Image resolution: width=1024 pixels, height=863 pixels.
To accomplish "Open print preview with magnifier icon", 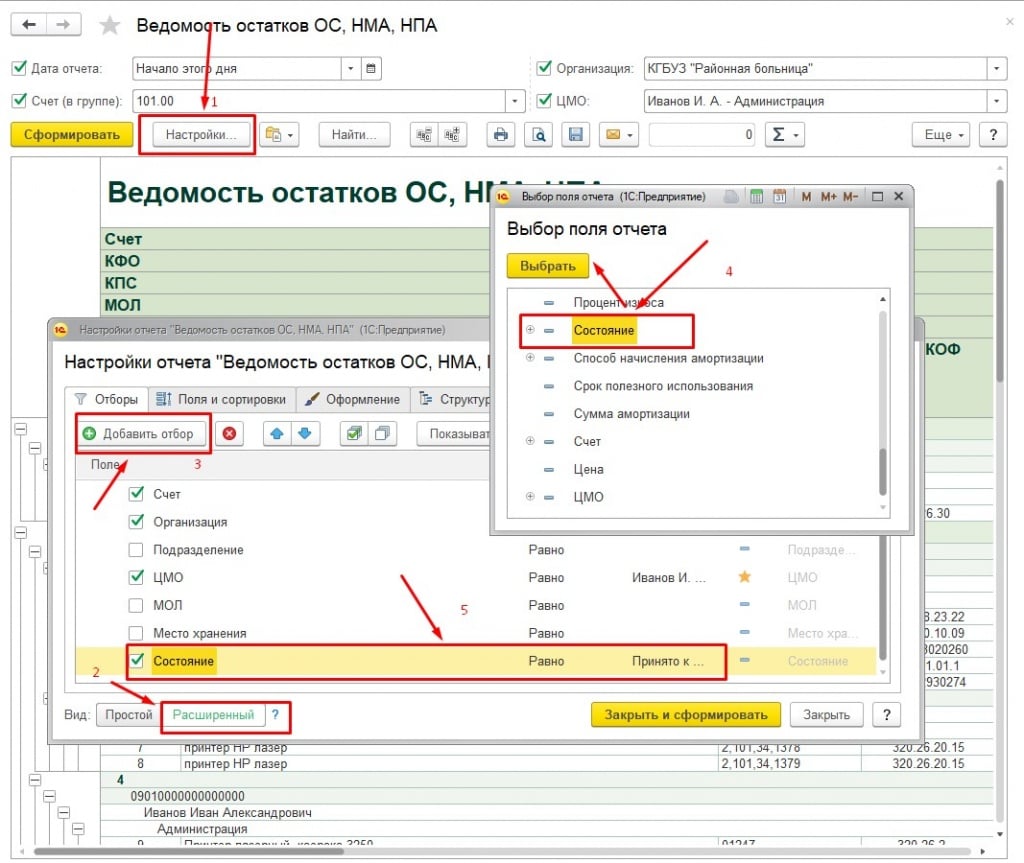I will click(538, 135).
